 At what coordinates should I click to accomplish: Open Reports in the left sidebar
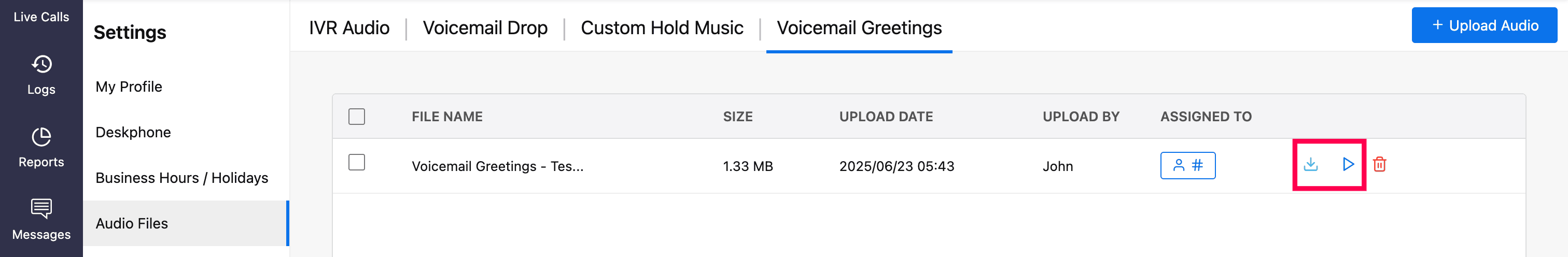[41, 148]
